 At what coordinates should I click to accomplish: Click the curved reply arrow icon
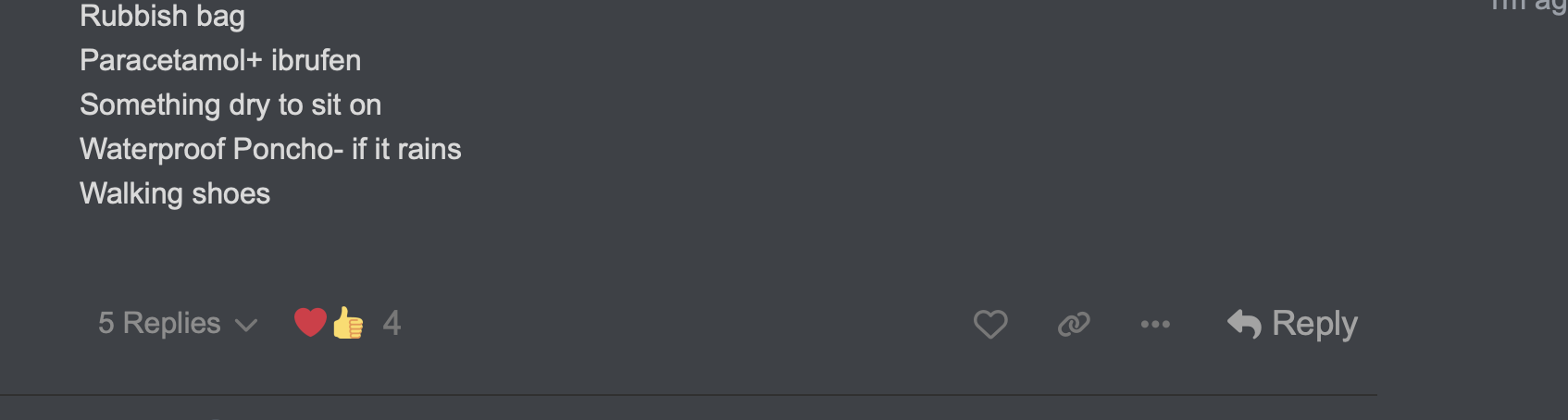tap(1244, 324)
